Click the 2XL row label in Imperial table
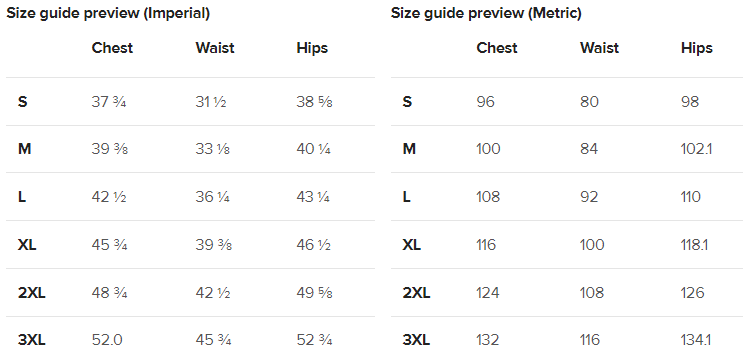Screen dimensions: 743x362 32,293
